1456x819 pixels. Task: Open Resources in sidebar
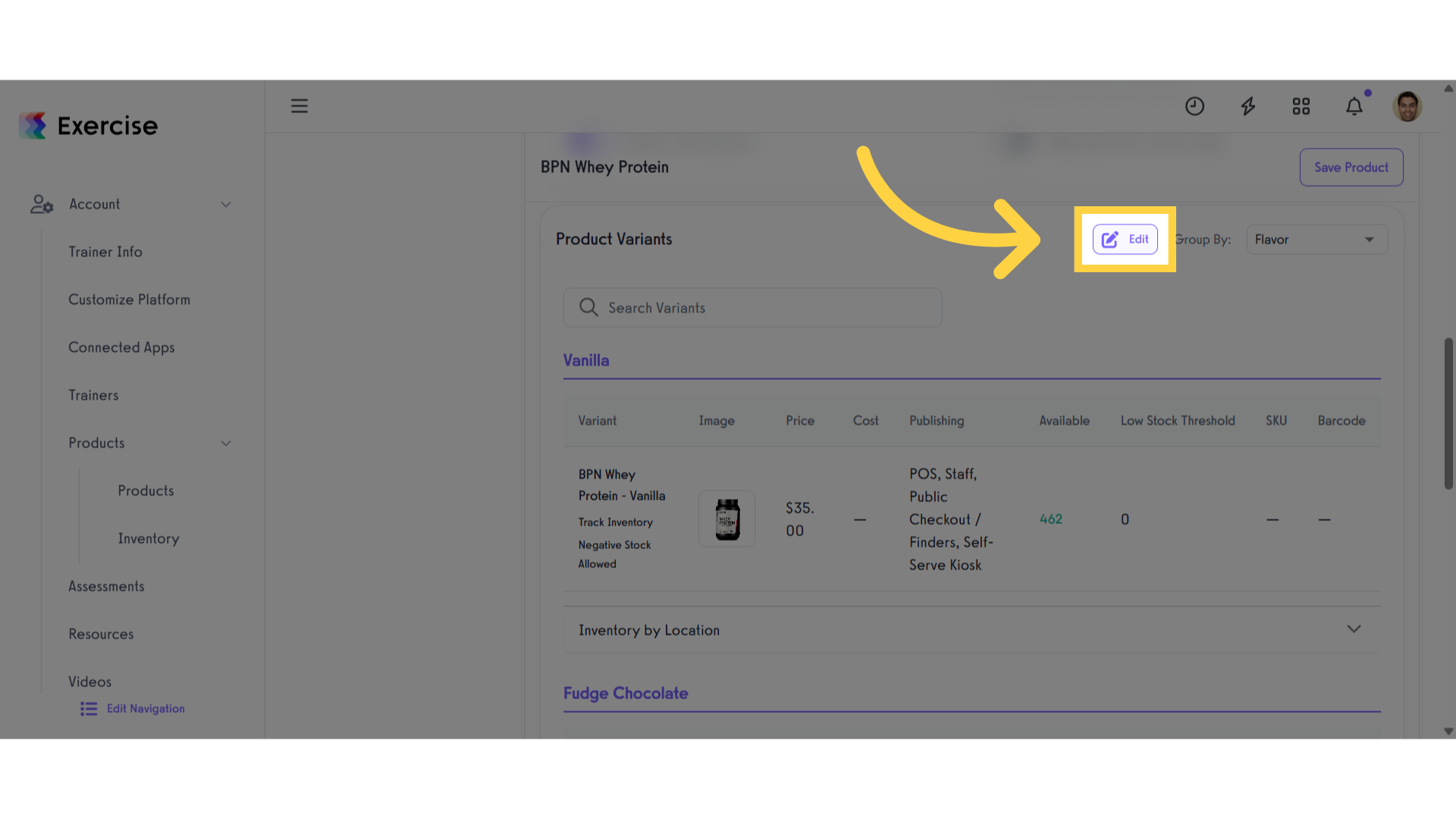click(x=101, y=634)
